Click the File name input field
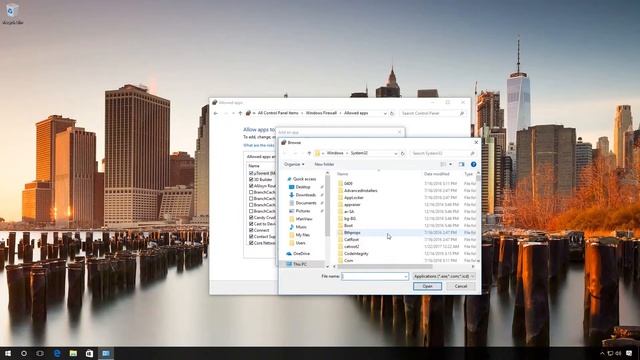 (375, 276)
